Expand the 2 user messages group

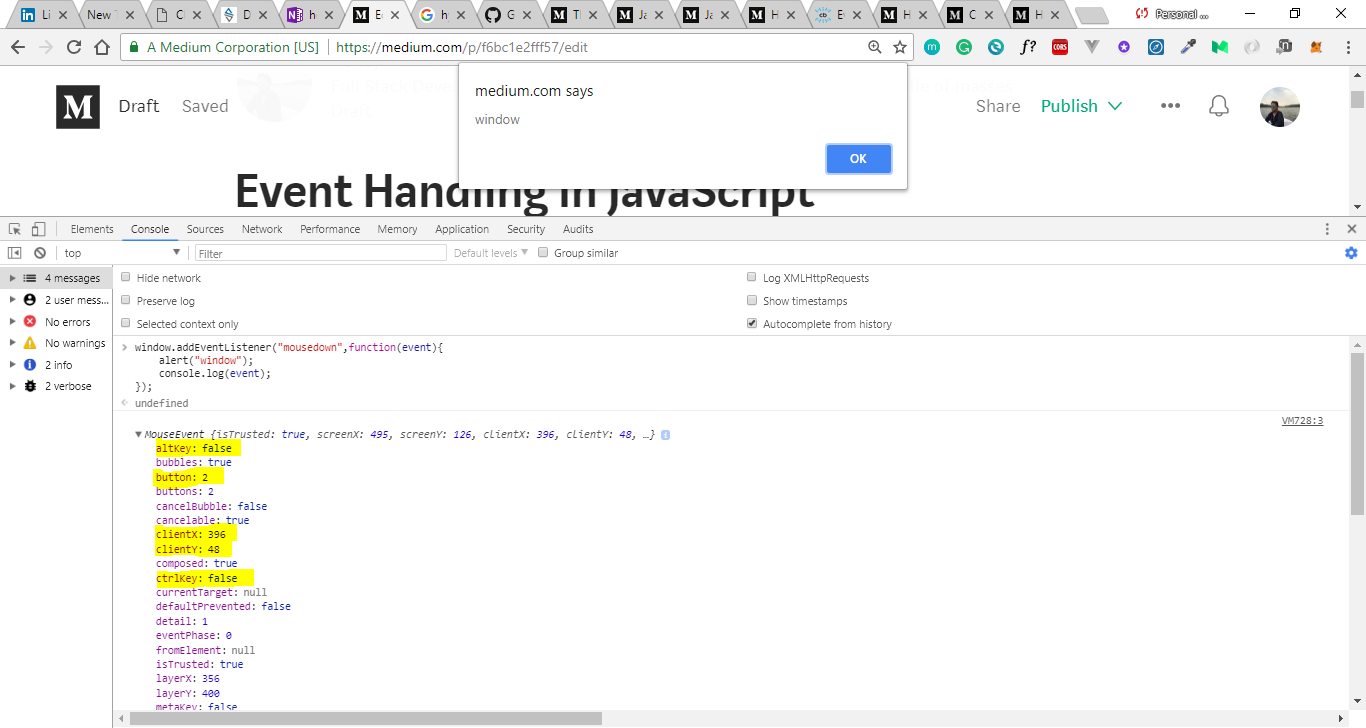13,300
